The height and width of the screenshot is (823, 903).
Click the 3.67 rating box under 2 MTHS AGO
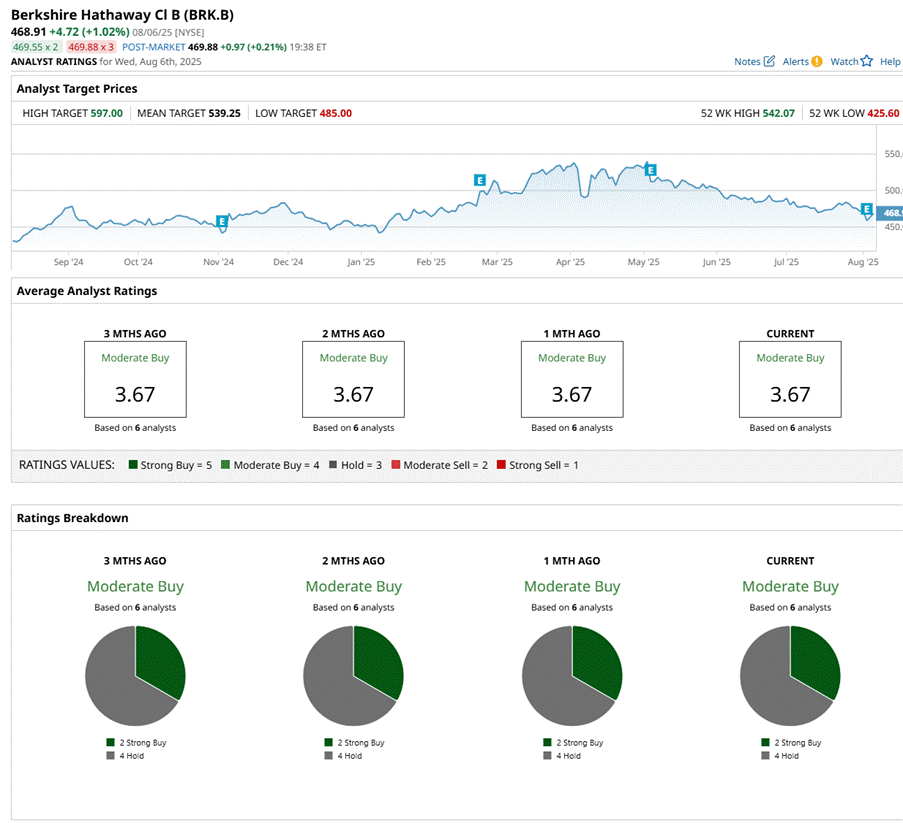[354, 380]
